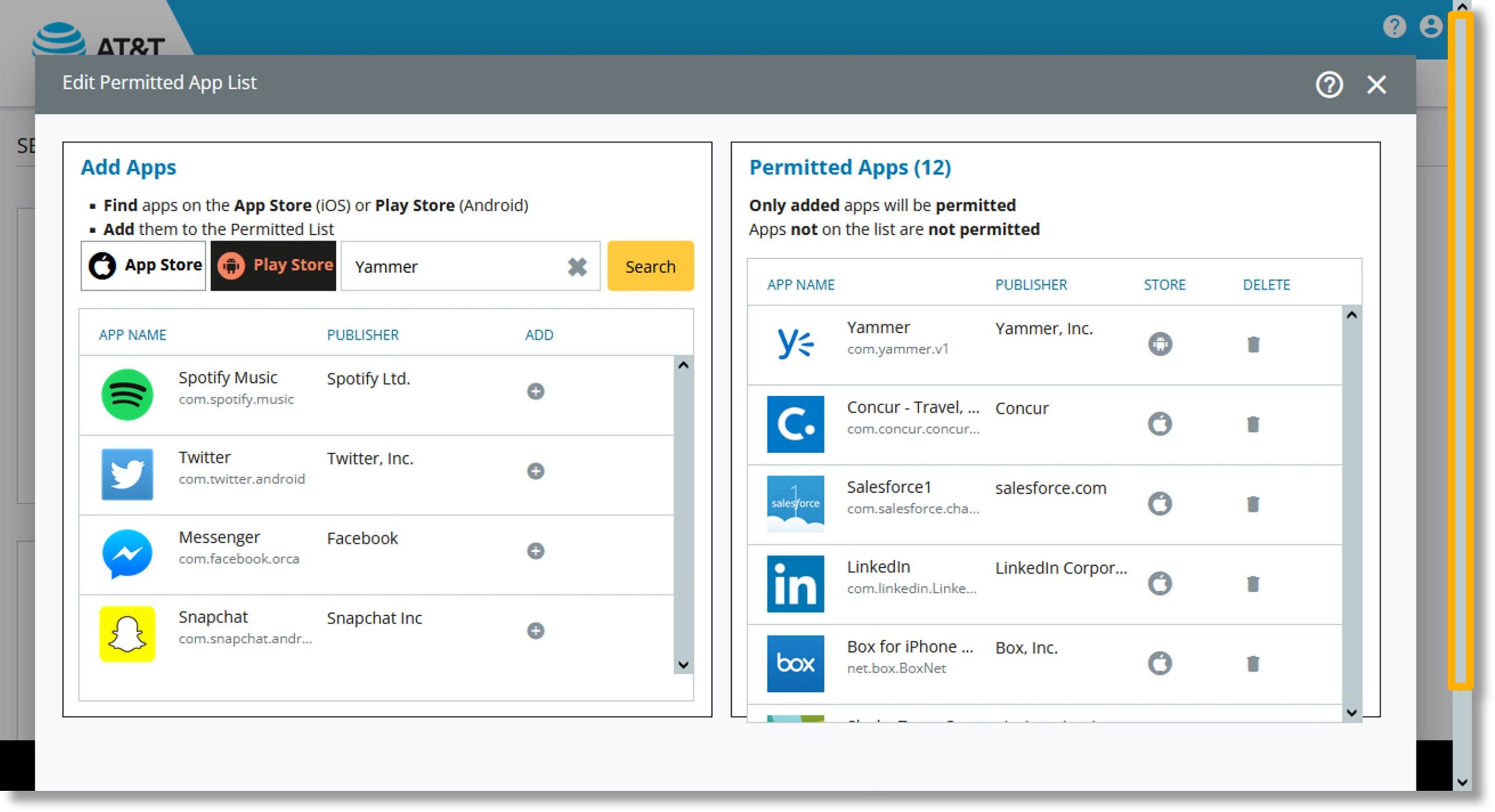Add Messenger app with plus icon

pos(536,550)
